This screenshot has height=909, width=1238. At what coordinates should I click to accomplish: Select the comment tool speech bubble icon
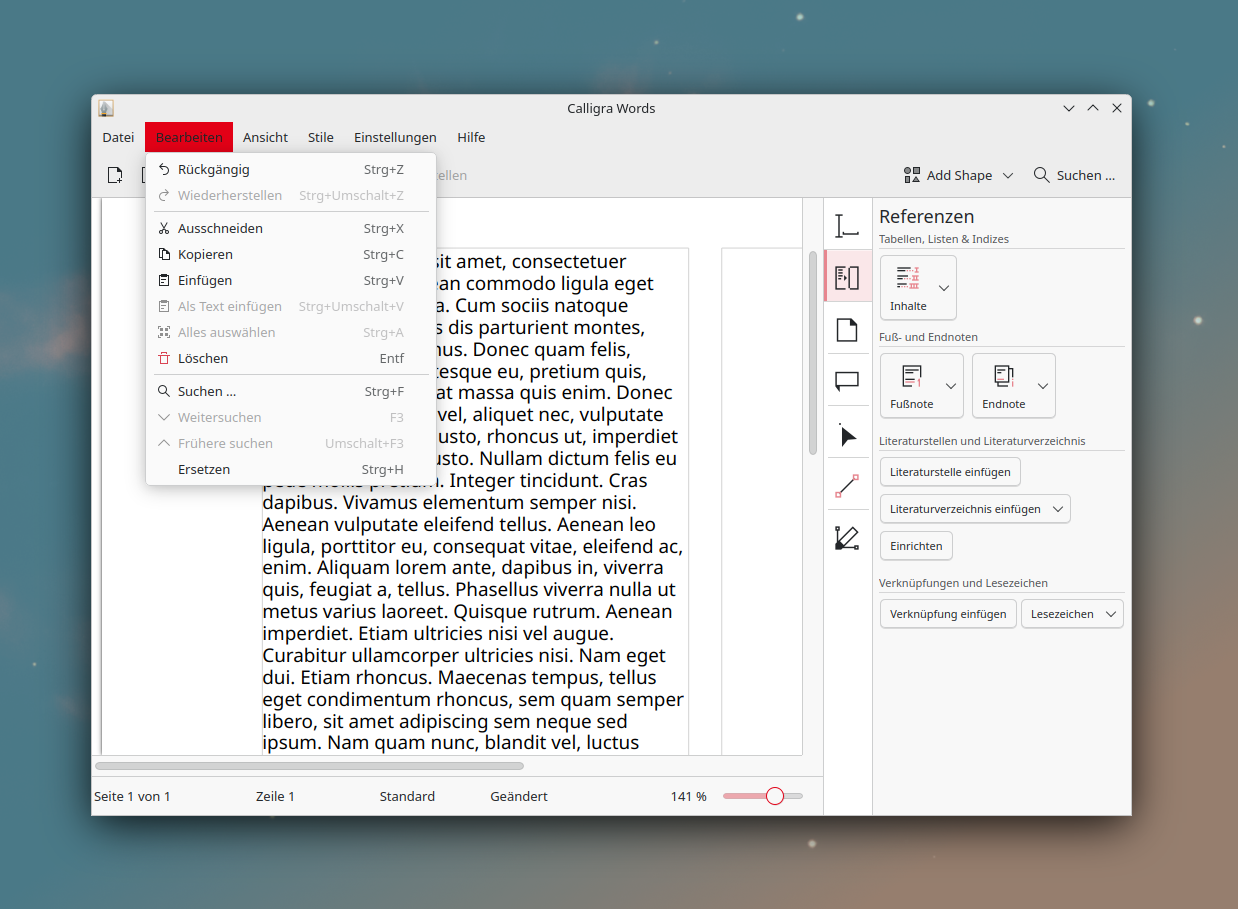847,381
